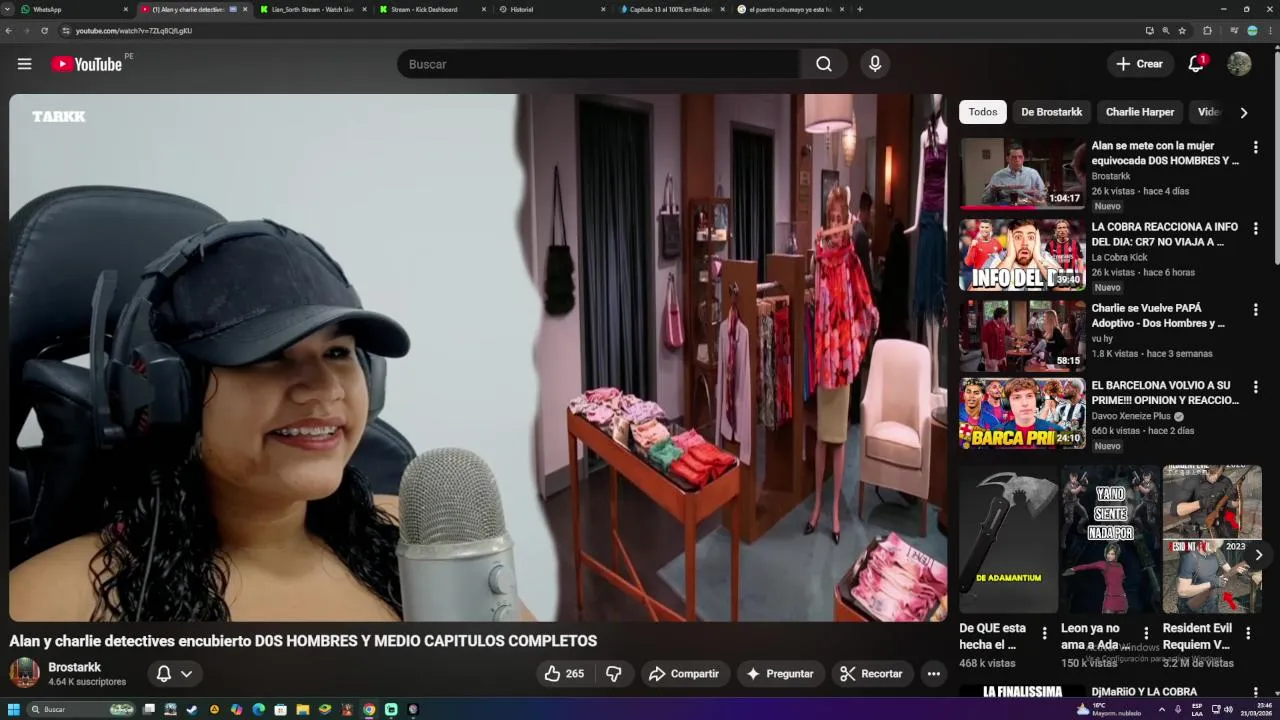Viewport: 1280px width, 720px height.
Task: Open File Explorer from the taskbar
Action: pyautogui.click(x=302, y=709)
